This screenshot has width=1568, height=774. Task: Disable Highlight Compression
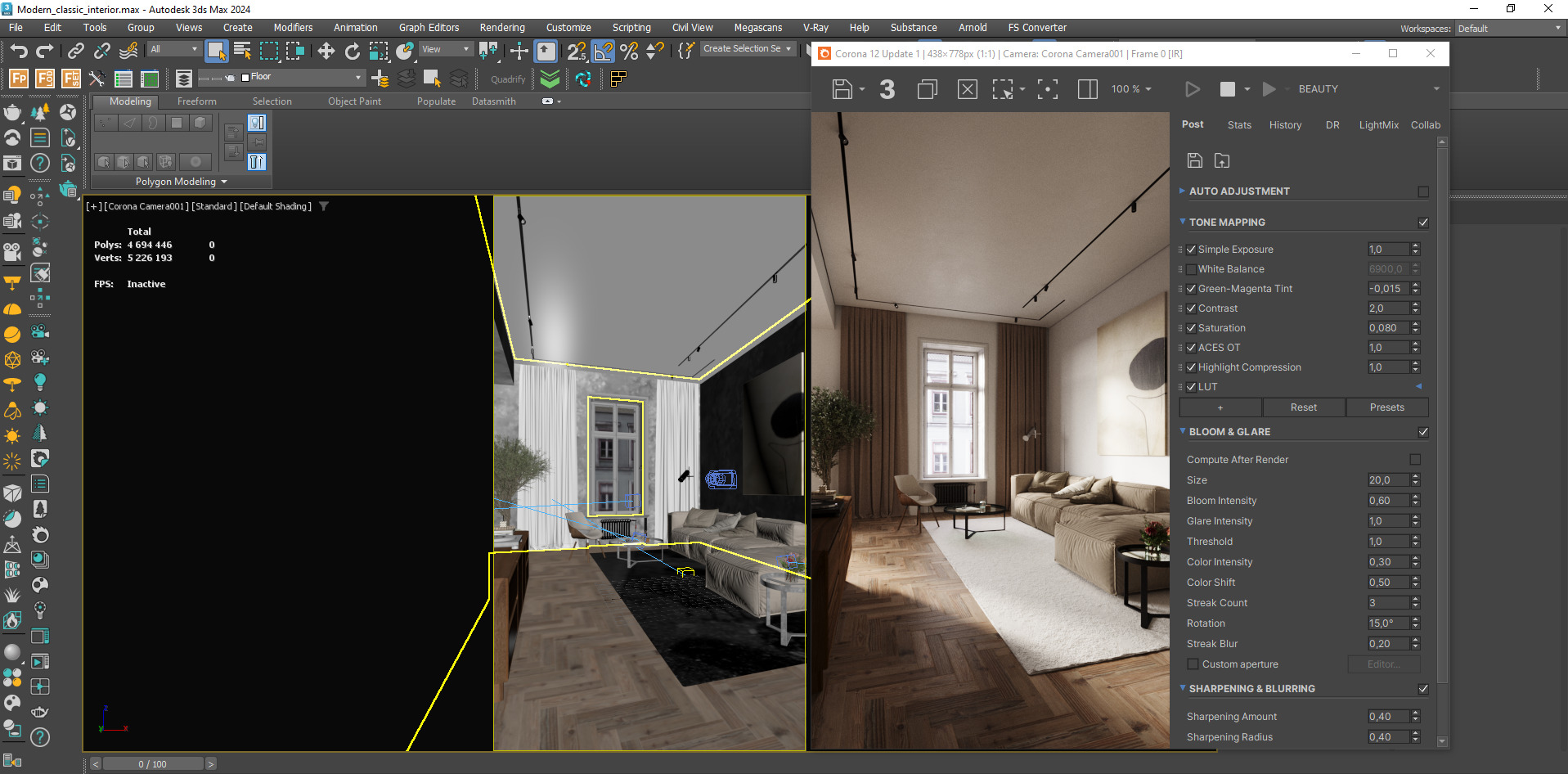1191,367
